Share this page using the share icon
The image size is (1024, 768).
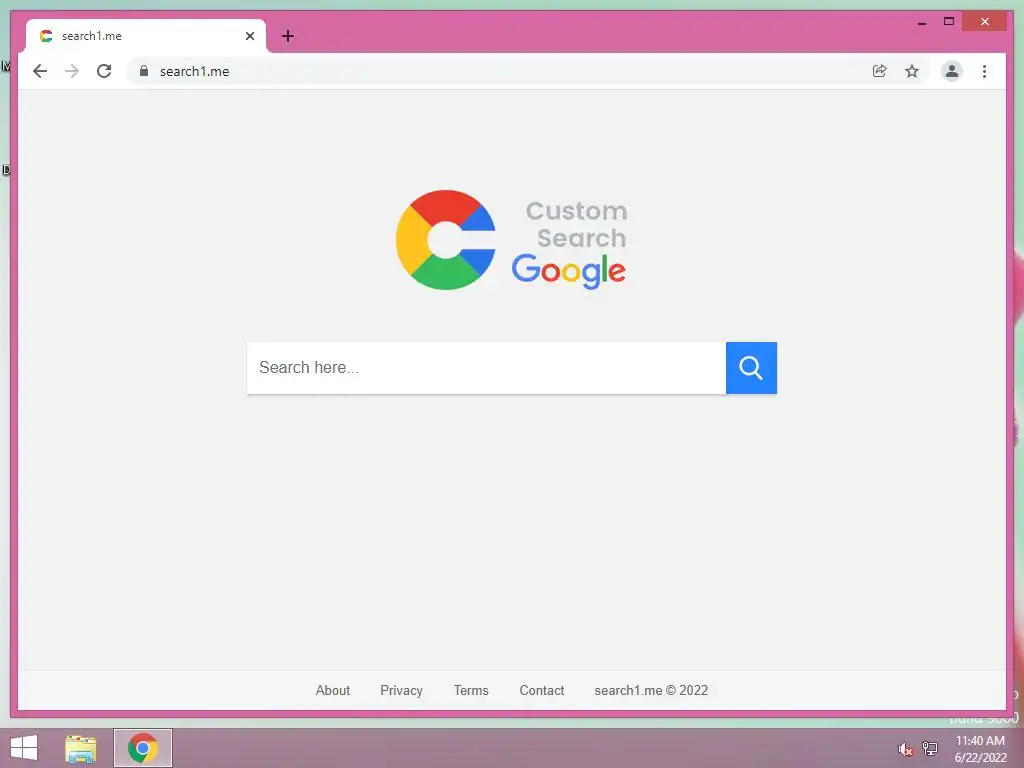coord(880,71)
